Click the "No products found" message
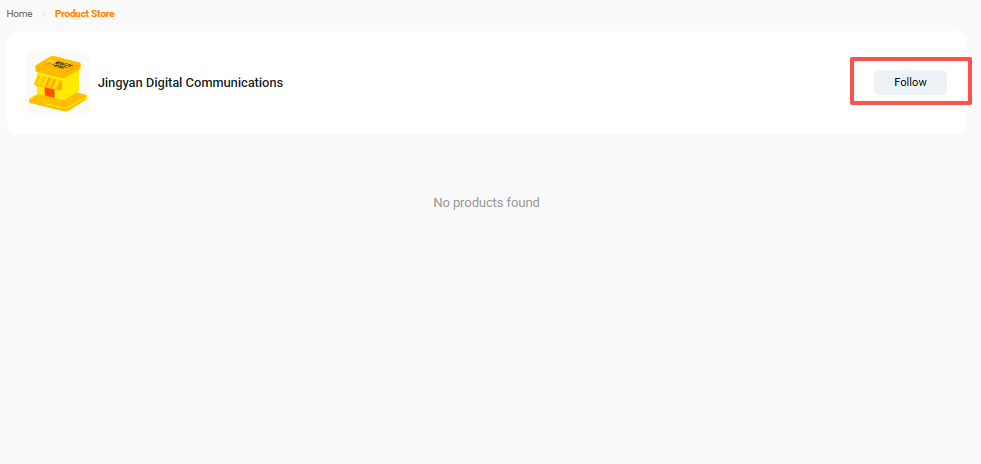Viewport: 981px width, 464px height. (x=486, y=203)
